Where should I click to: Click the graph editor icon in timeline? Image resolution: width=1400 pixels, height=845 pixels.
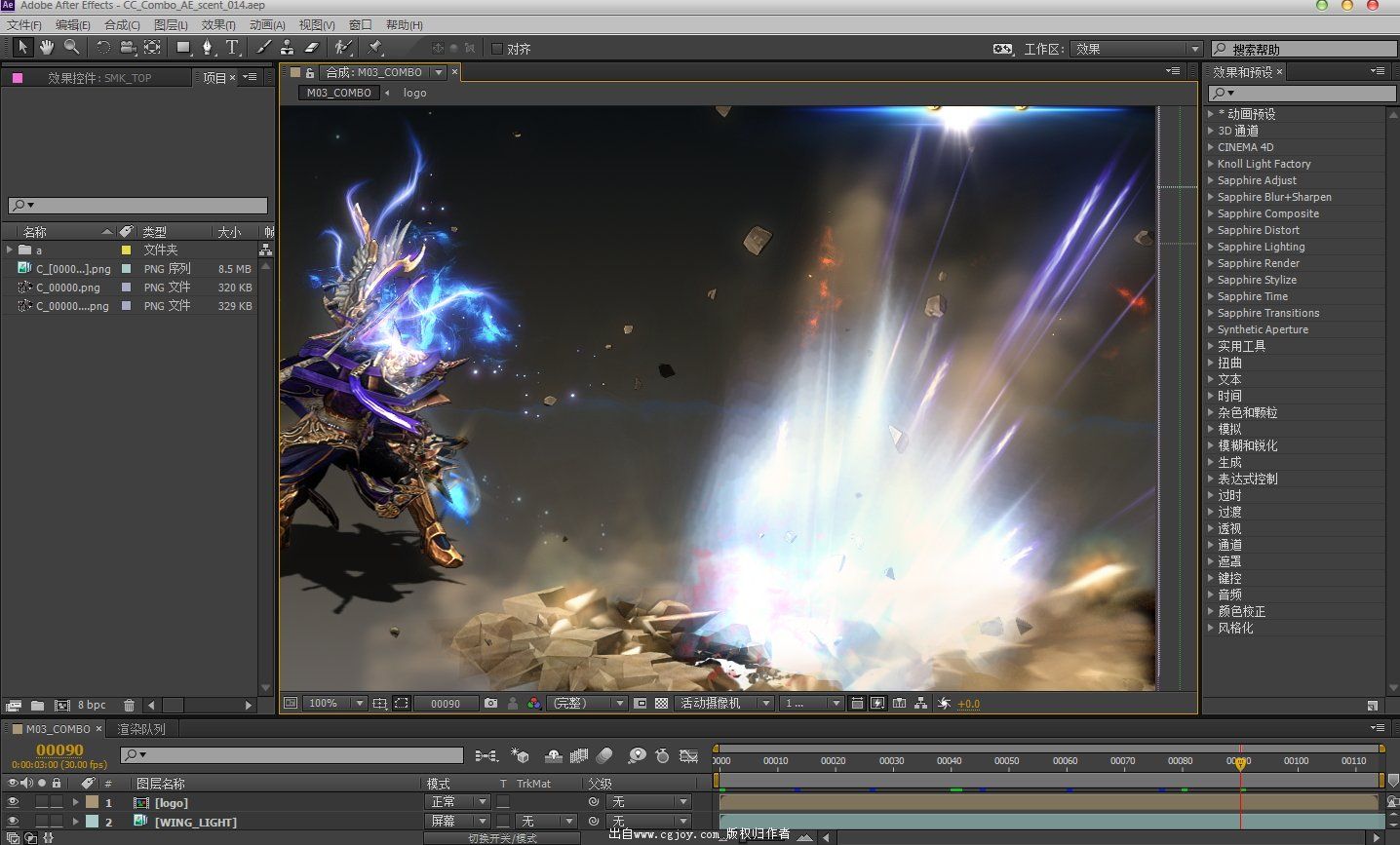coord(689,755)
